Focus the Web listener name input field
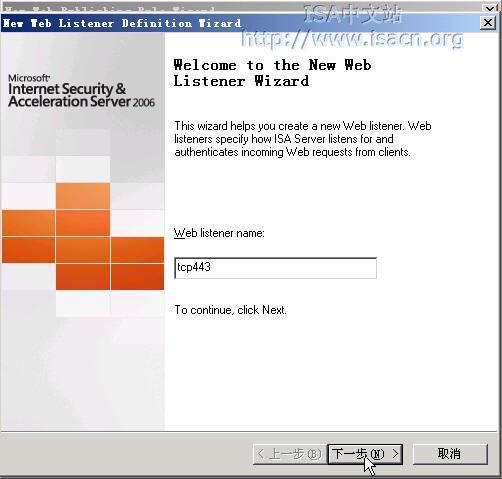 tap(275, 268)
